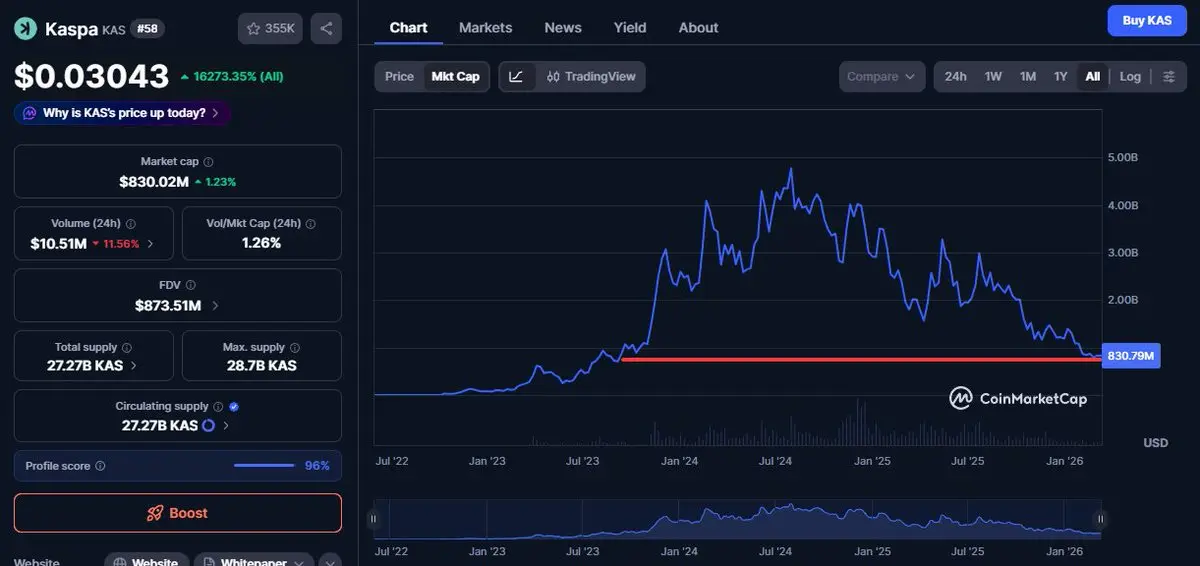
Task: Click the 1.26% Vol/Mkt Cap value
Action: (261, 243)
